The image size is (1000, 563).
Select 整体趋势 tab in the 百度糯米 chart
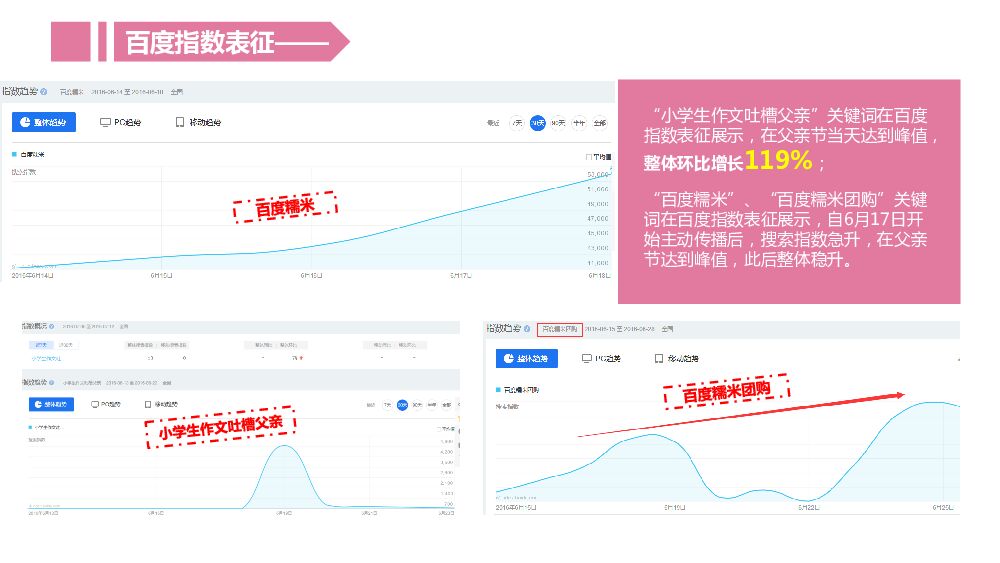(43, 122)
